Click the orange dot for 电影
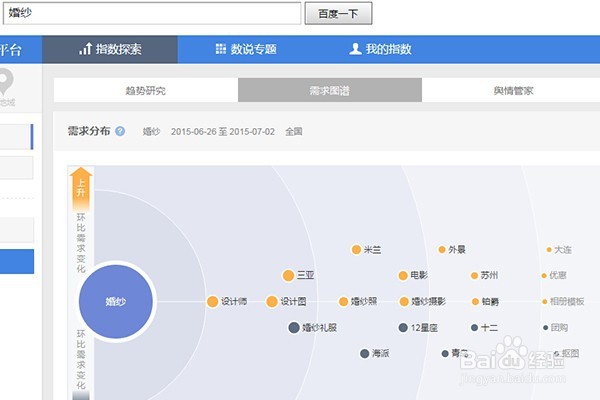Image resolution: width=600 pixels, height=400 pixels. 403,276
